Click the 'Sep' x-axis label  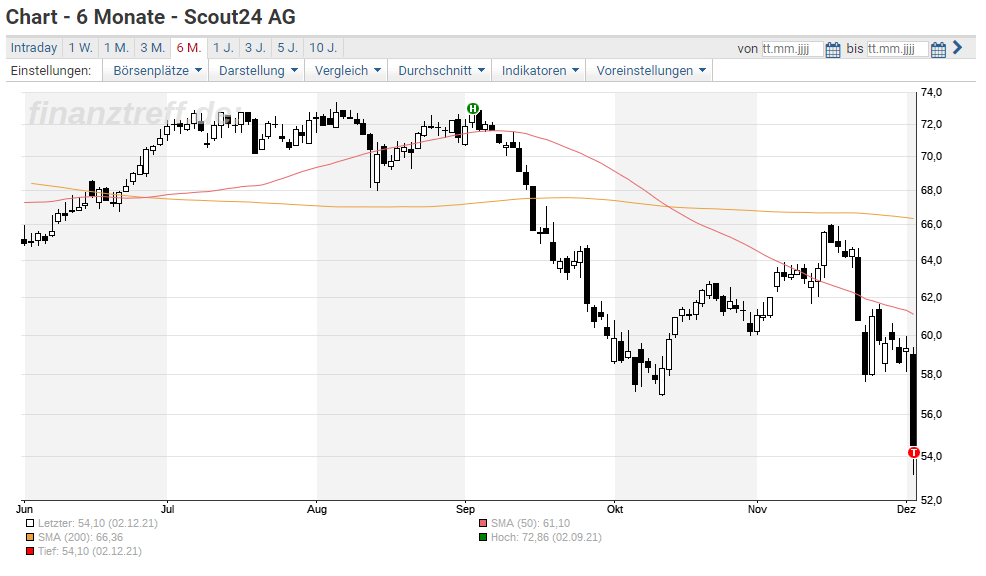coord(465,509)
